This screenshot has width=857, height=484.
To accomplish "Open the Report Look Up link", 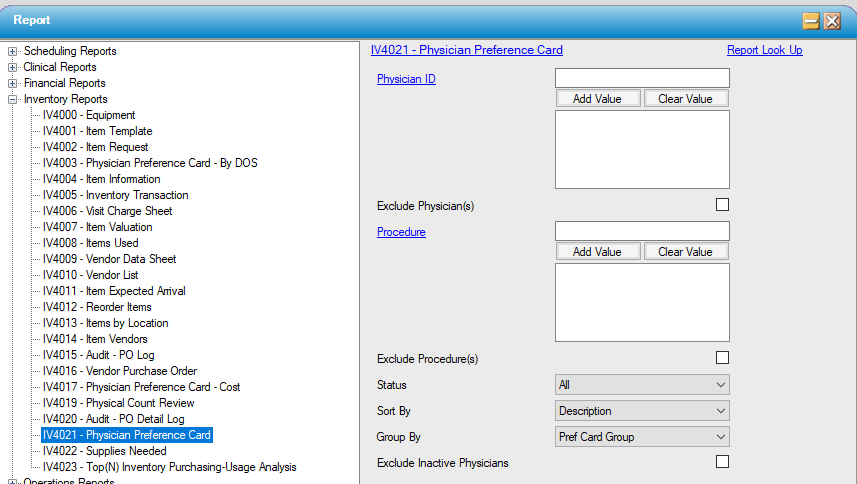I will click(x=764, y=50).
